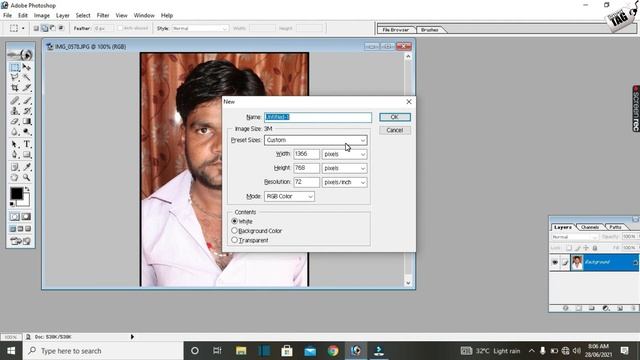Select the Type tool

point(27,144)
